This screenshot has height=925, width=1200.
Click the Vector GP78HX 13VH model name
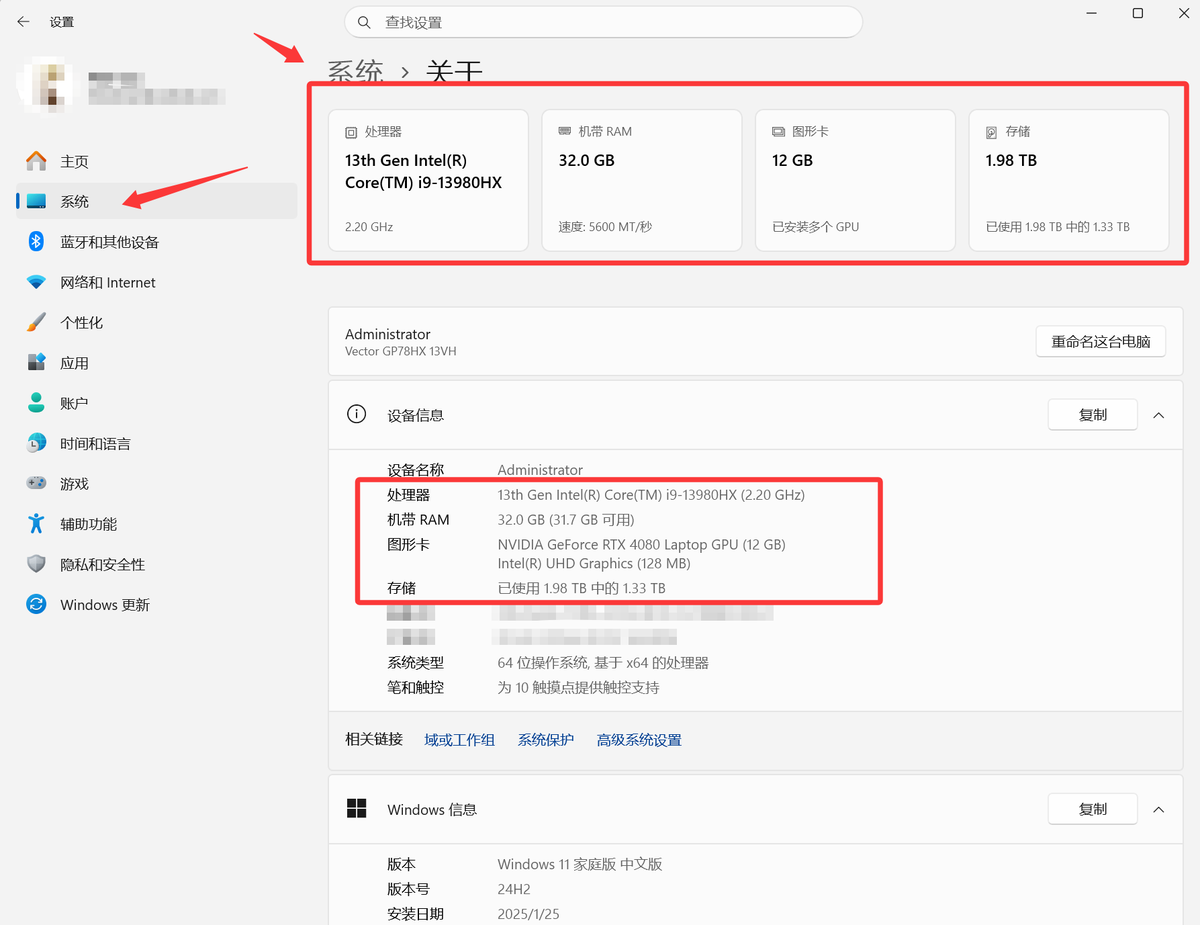pos(401,351)
